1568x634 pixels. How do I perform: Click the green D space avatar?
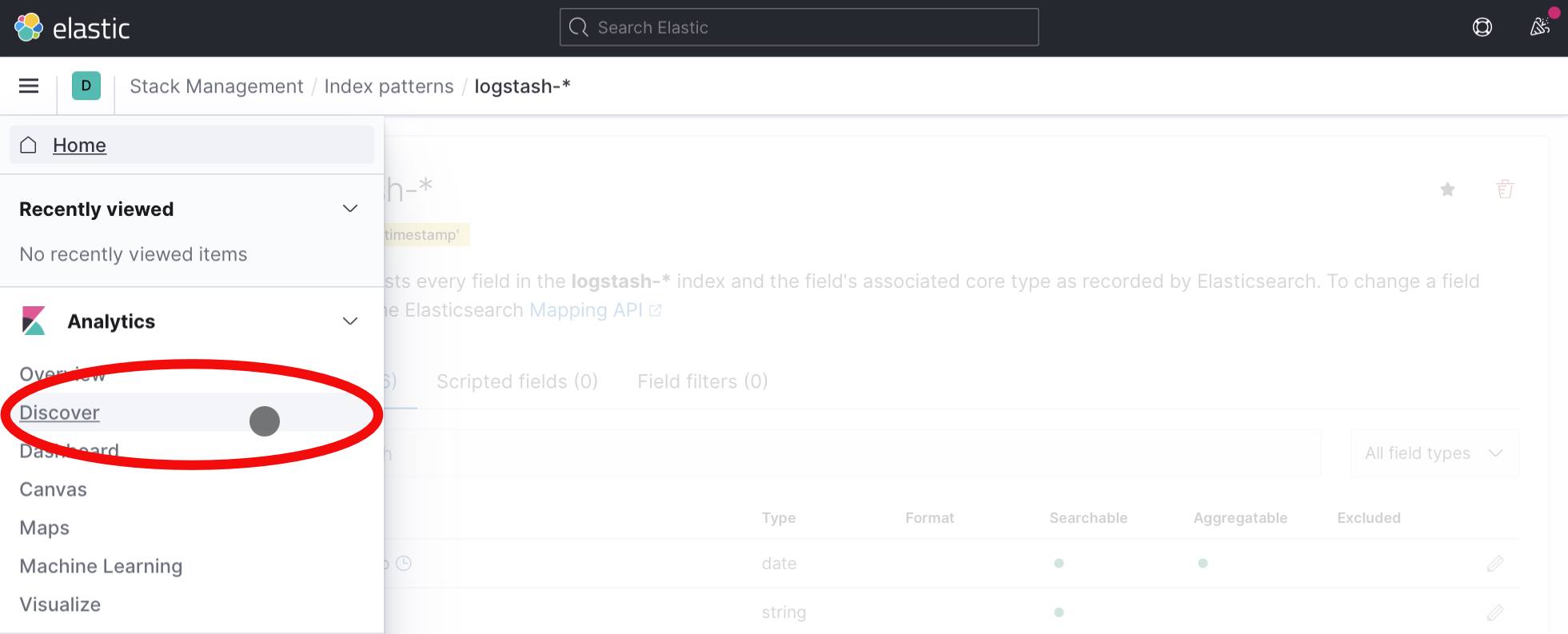86,86
